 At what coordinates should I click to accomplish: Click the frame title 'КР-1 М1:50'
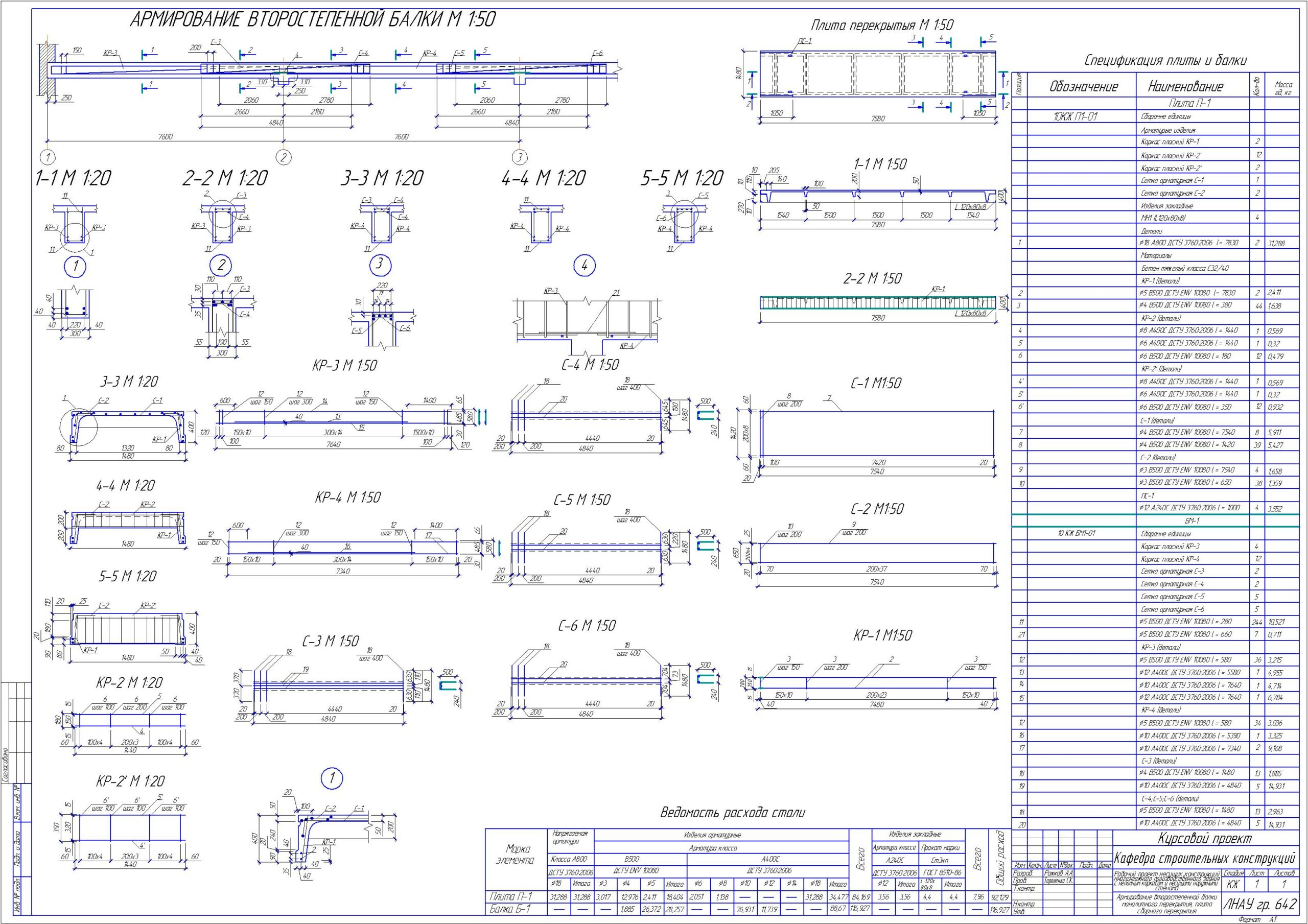tap(882, 635)
